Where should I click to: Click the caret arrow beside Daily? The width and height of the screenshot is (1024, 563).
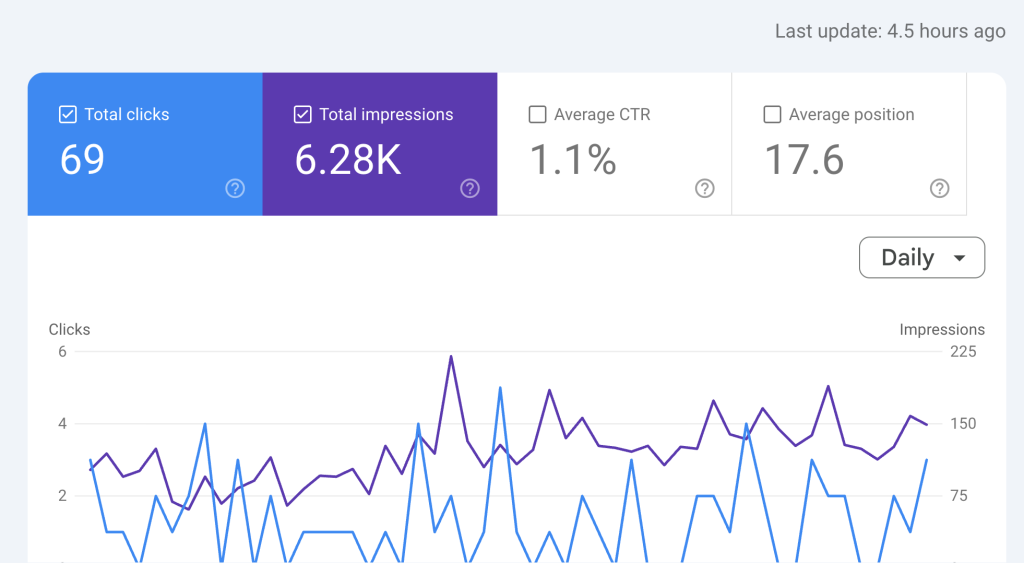(x=960, y=258)
